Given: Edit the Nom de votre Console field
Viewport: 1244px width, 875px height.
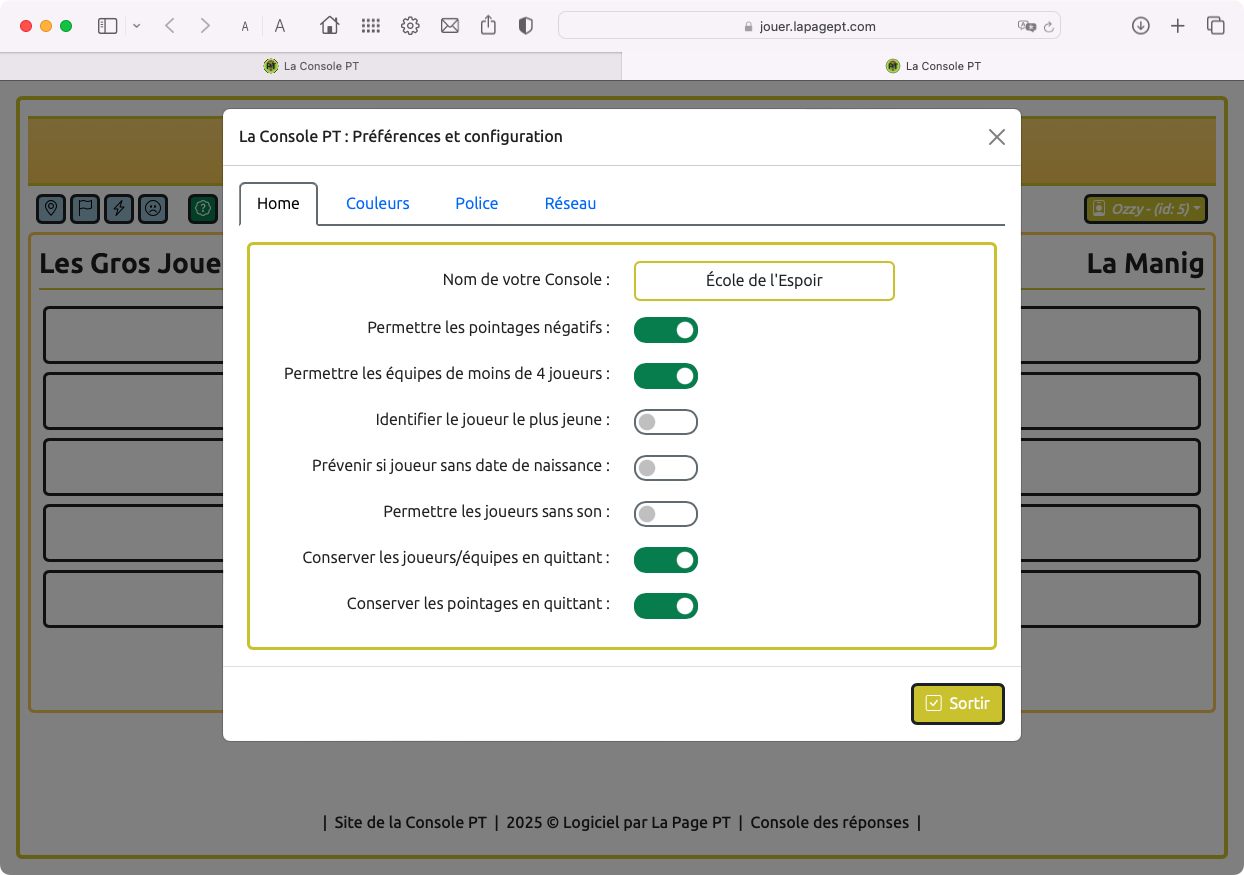Looking at the screenshot, I should 764,281.
